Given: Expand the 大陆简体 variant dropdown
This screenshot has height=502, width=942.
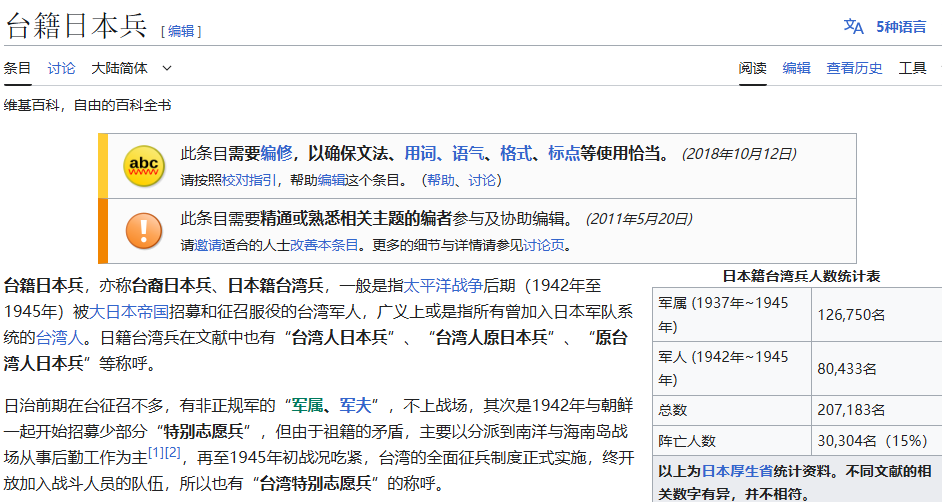Looking at the screenshot, I should (131, 68).
